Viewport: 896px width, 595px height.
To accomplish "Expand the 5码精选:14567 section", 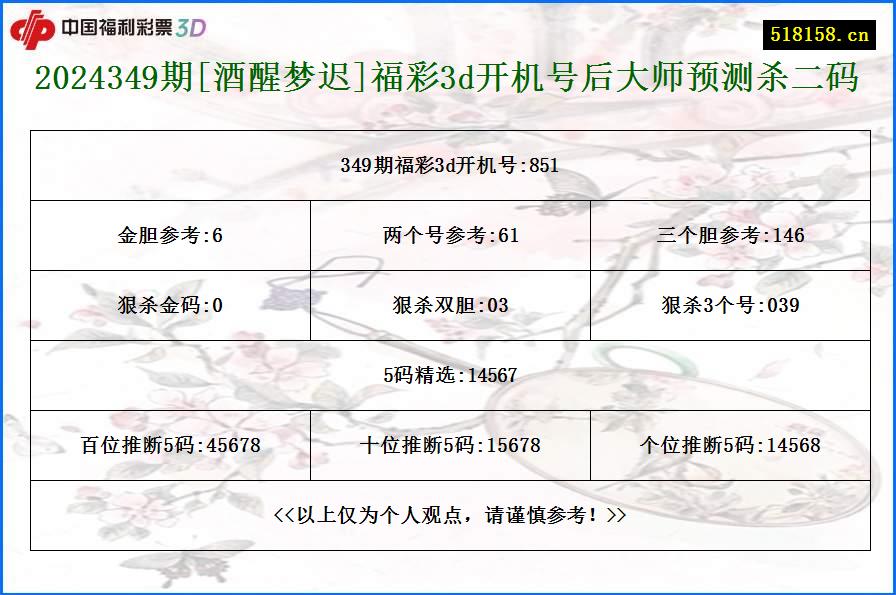I will (x=448, y=377).
